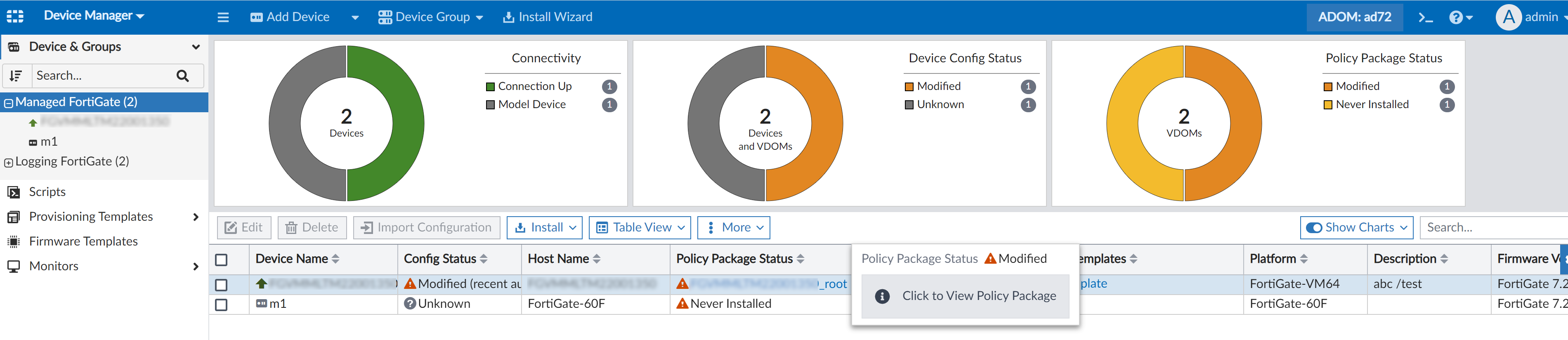Focus the device table search field

coord(1491,227)
